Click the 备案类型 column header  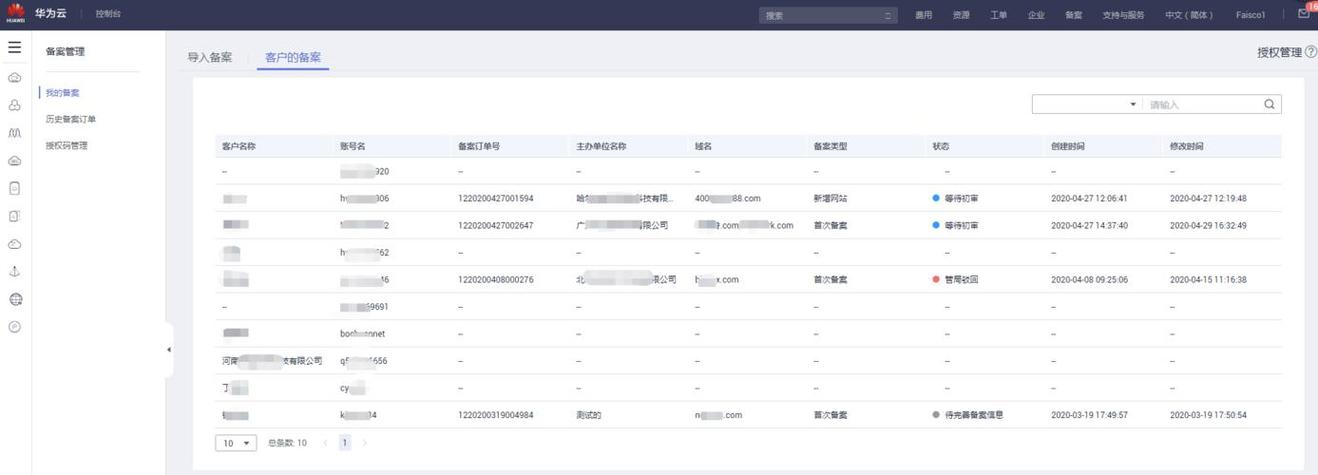pyautogui.click(x=830, y=146)
